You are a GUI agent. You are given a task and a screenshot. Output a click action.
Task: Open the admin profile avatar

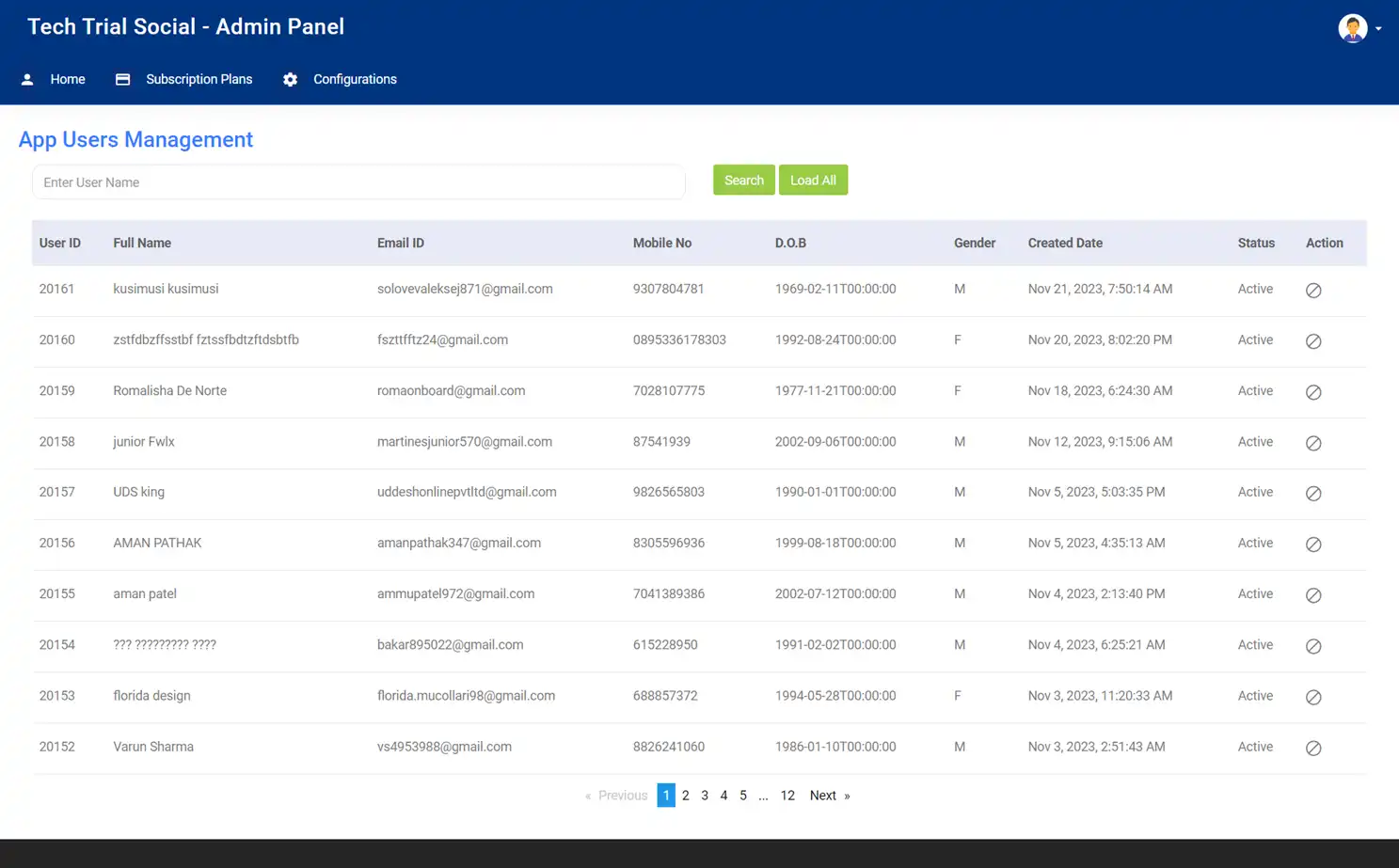[x=1352, y=27]
